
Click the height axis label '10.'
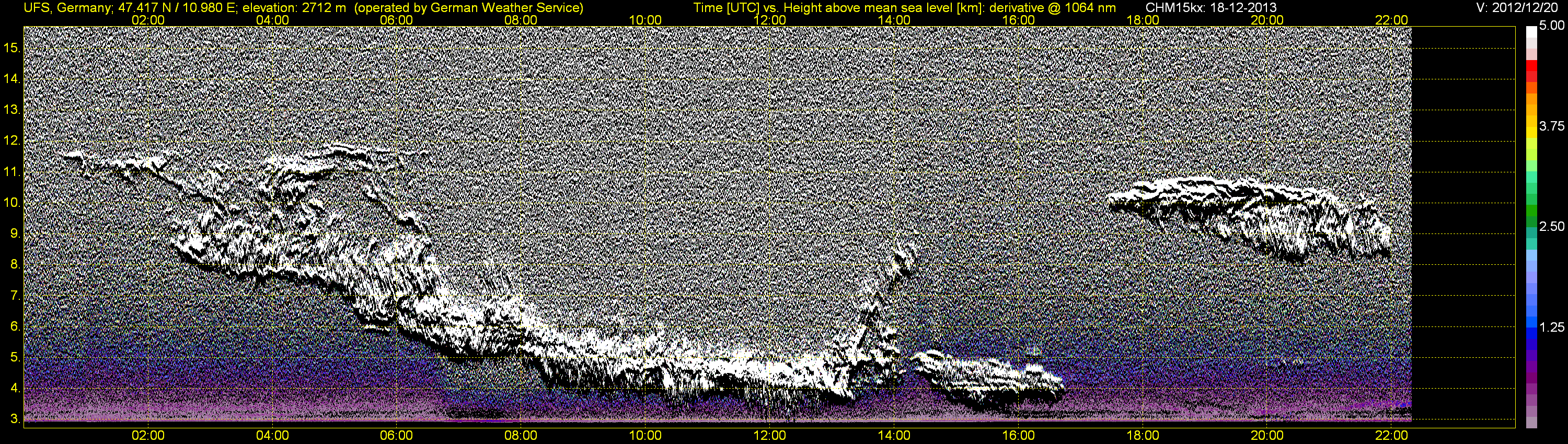[12, 203]
